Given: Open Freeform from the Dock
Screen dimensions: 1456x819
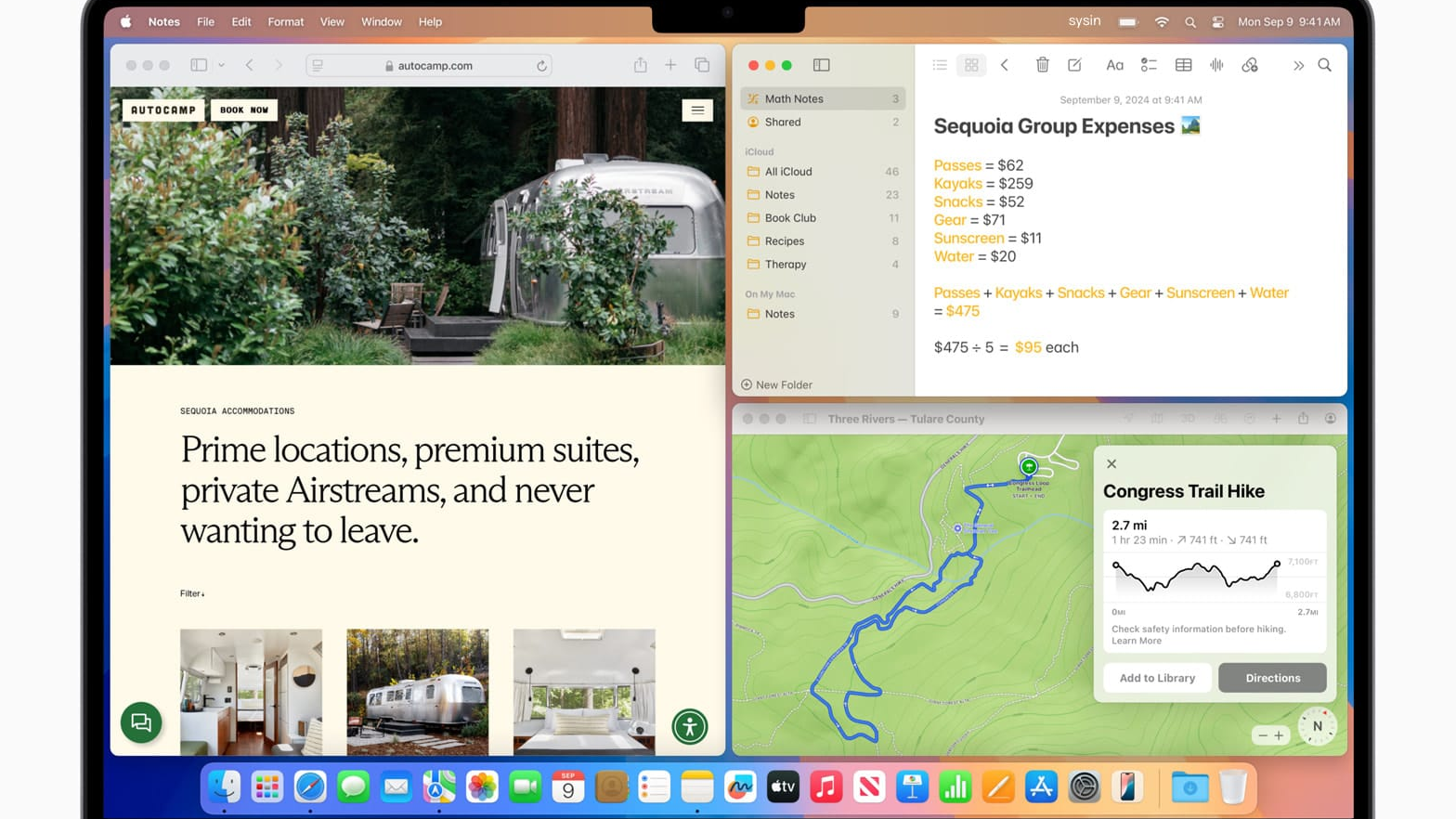Looking at the screenshot, I should click(x=740, y=787).
